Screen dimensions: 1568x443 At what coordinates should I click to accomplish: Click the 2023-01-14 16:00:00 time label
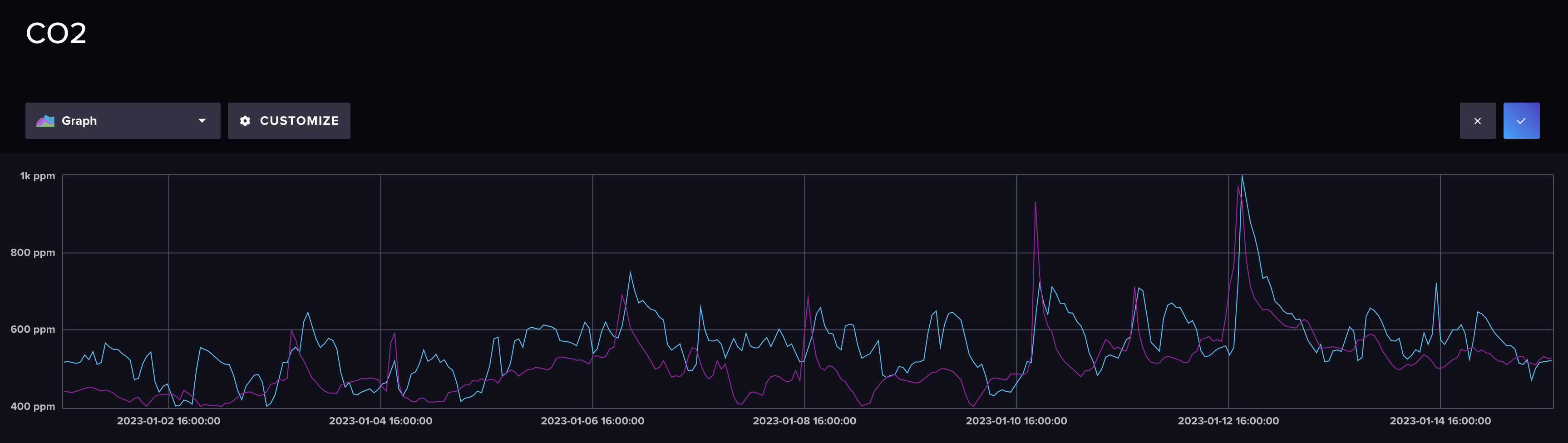(x=1440, y=420)
